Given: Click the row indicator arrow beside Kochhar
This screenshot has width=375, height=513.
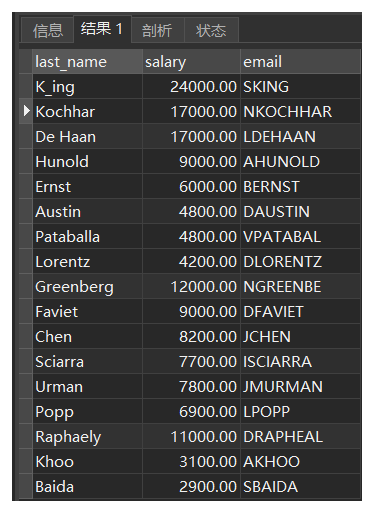Looking at the screenshot, I should click(x=26, y=111).
